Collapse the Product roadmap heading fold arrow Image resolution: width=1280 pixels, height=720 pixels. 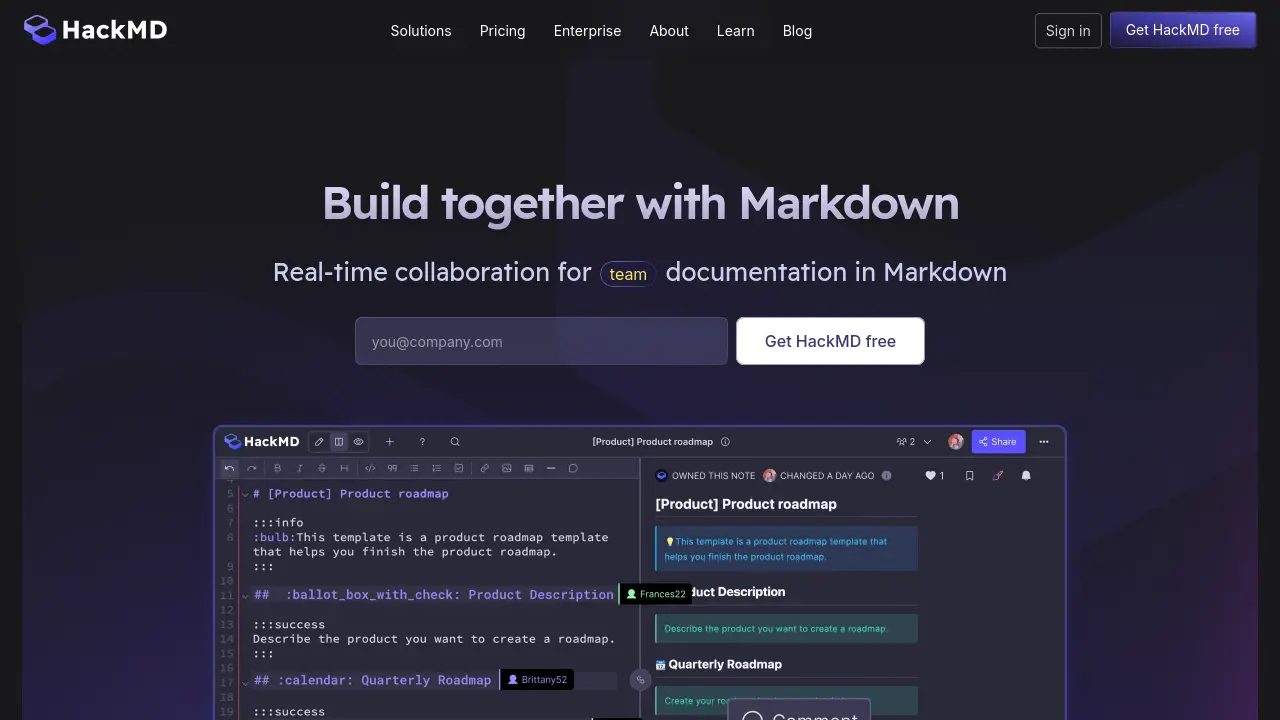click(245, 494)
